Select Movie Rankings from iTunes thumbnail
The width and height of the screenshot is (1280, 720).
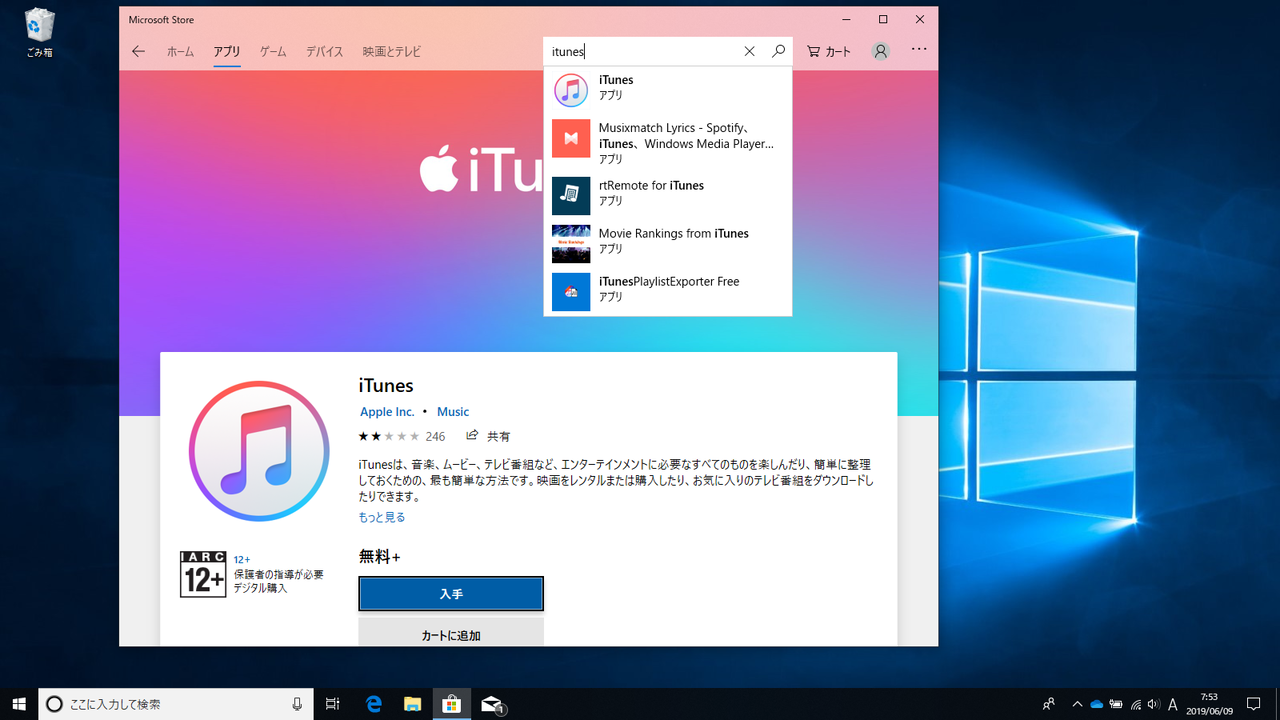coord(571,244)
